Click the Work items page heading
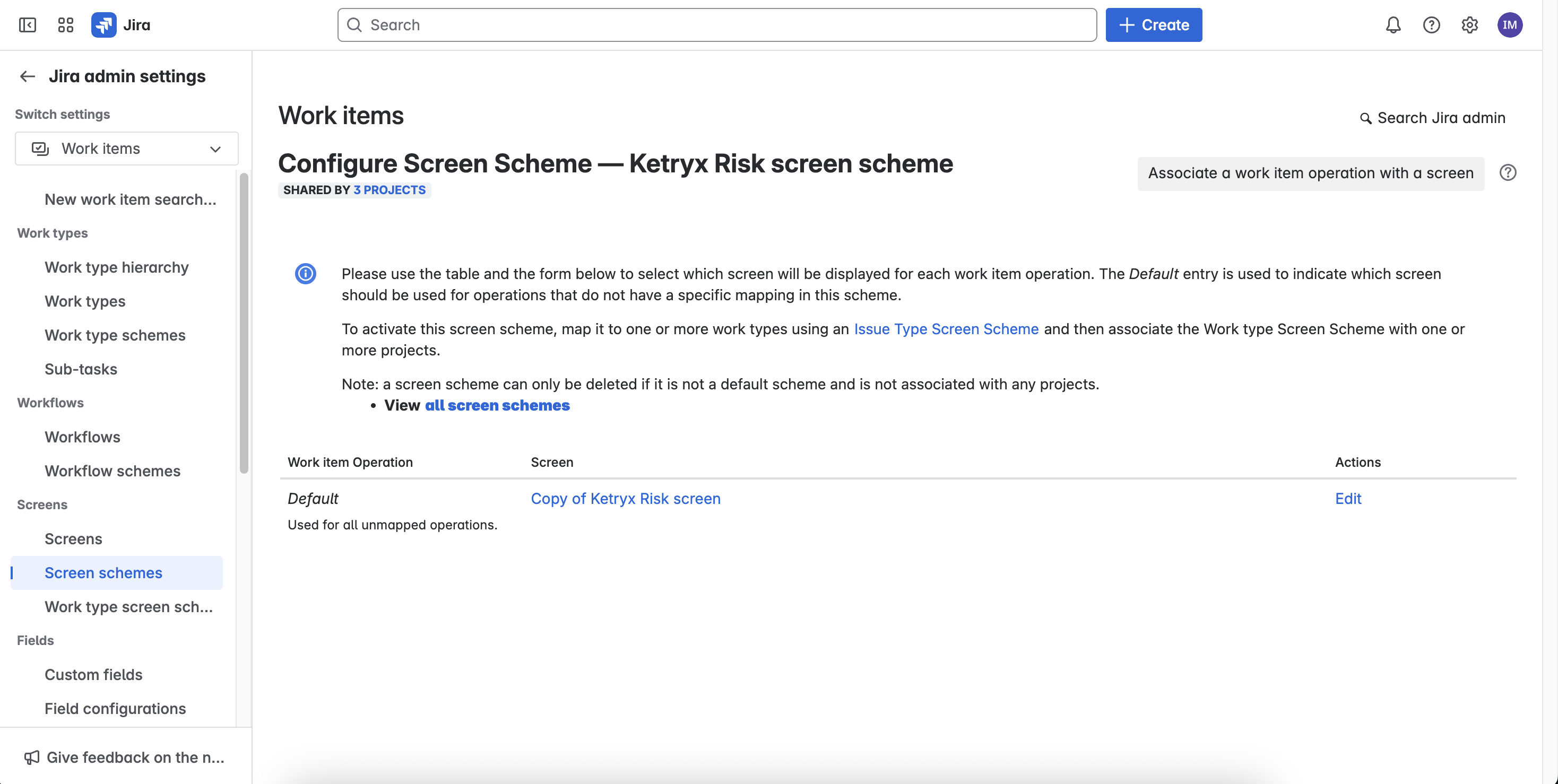 341,116
